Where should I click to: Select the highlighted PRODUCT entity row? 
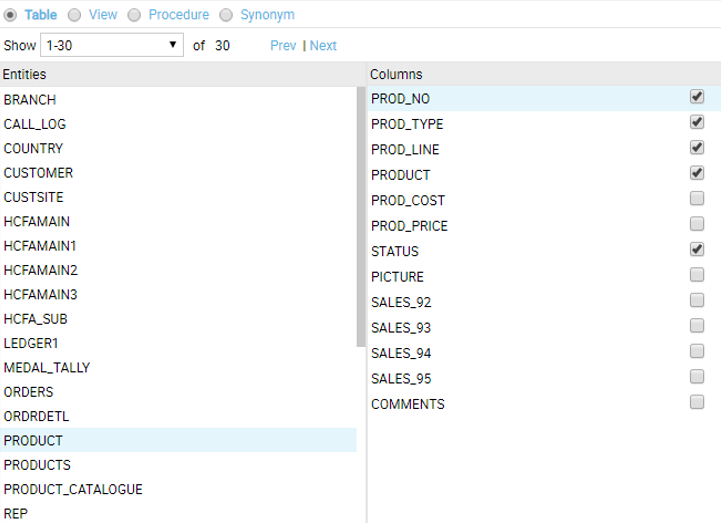[x=178, y=441]
